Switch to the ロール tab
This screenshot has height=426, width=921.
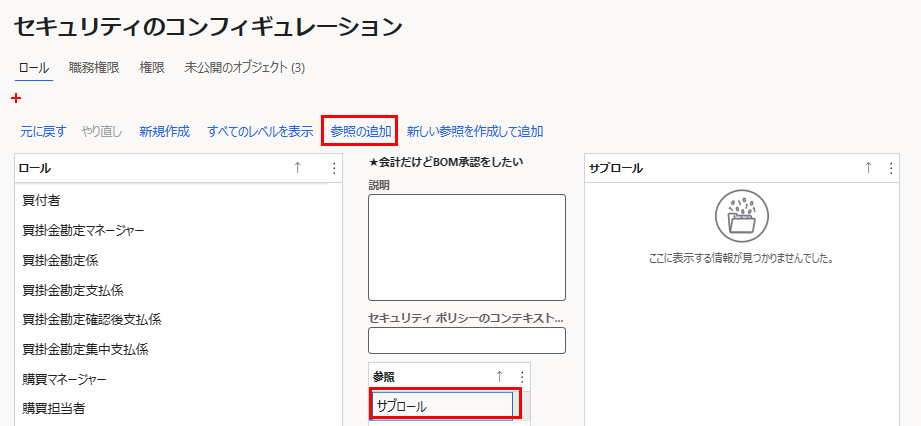[34, 68]
